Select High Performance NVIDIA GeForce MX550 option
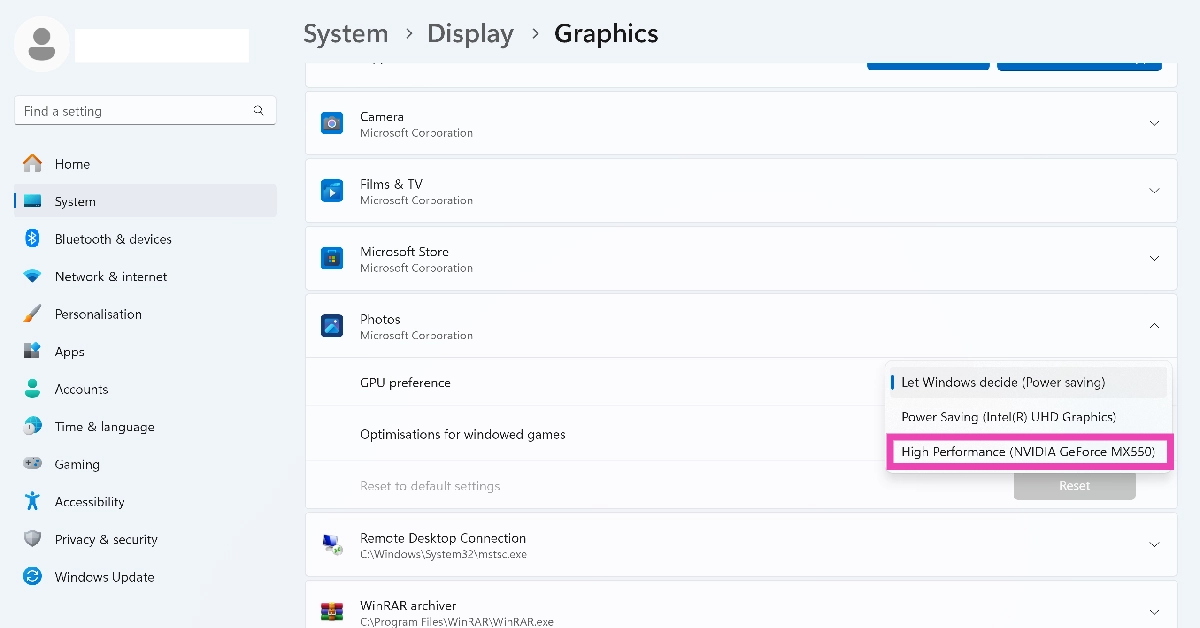 point(1028,452)
